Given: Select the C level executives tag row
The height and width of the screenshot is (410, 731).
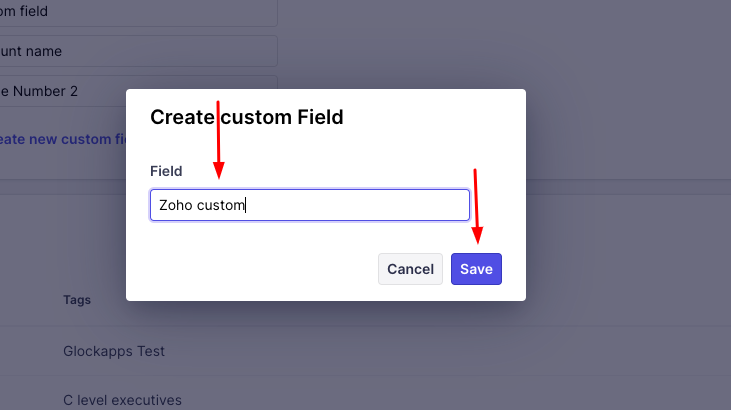Looking at the screenshot, I should click(122, 401).
